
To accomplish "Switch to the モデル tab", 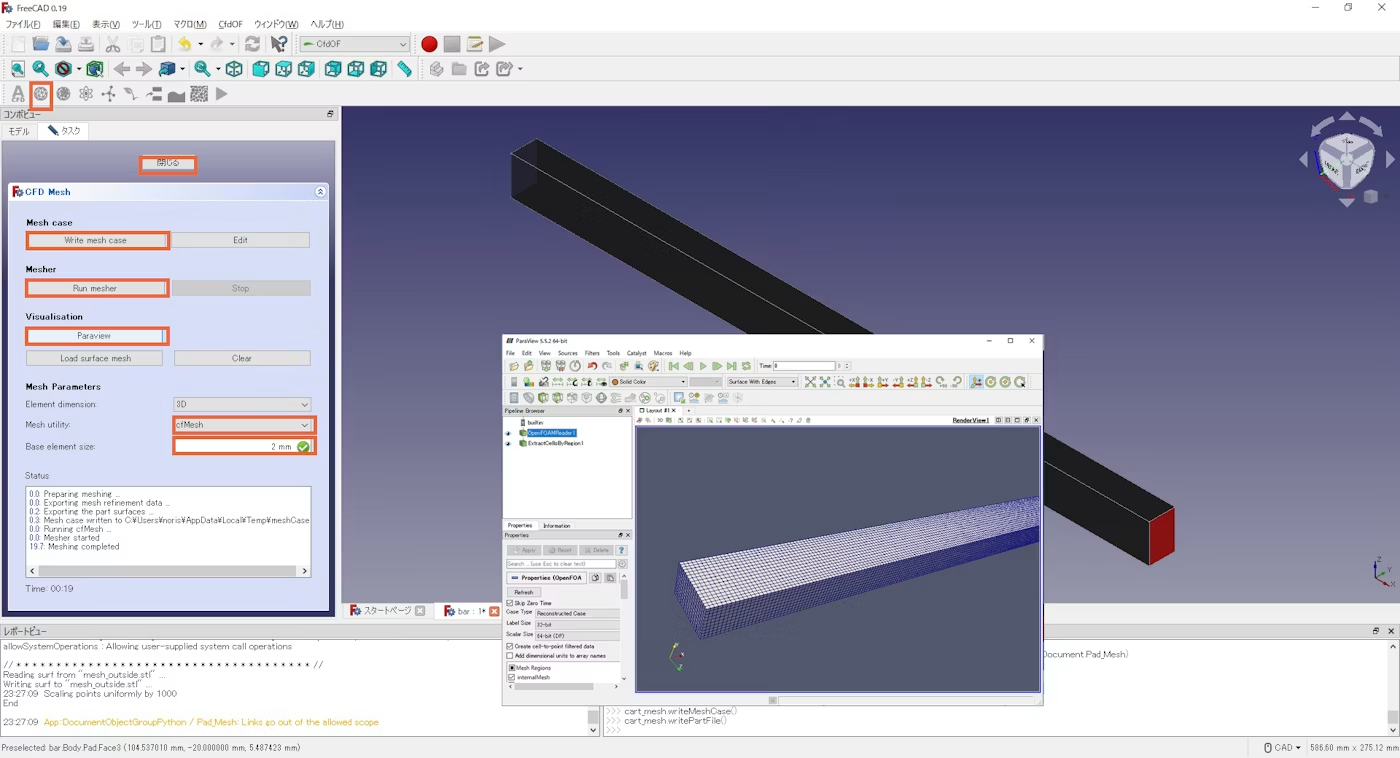I will pos(19,131).
